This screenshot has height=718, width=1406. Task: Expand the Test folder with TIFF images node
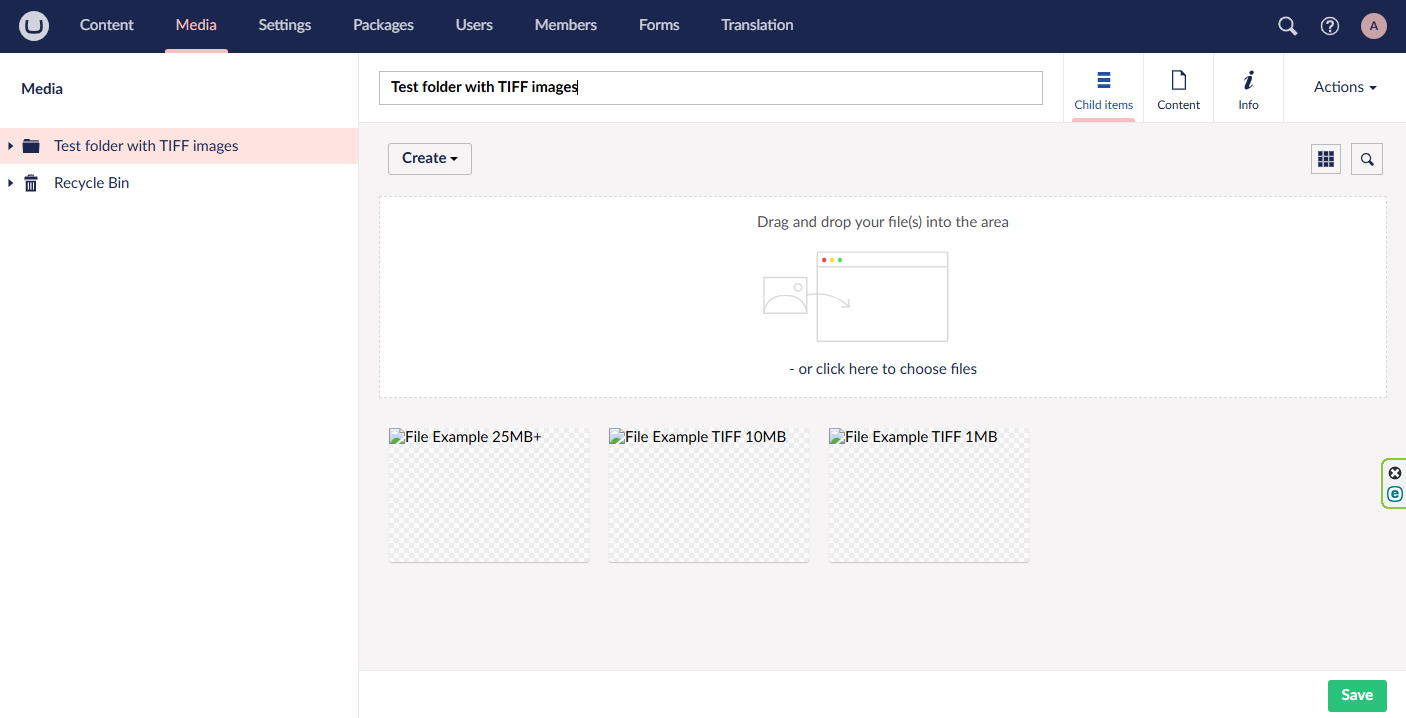click(x=10, y=145)
